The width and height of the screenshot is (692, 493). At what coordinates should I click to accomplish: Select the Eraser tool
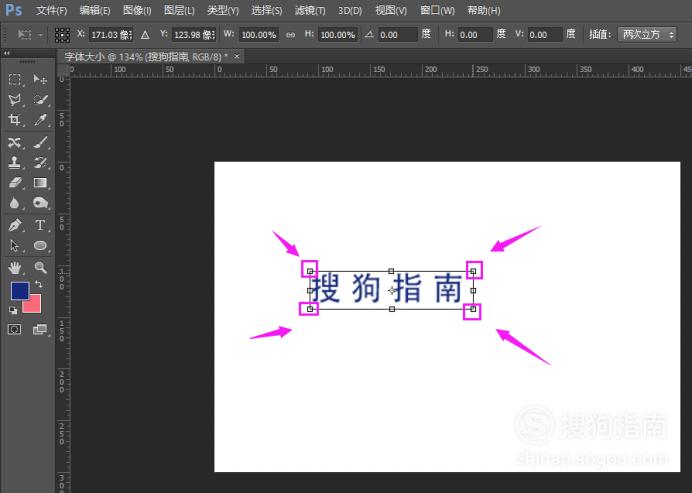coord(15,183)
